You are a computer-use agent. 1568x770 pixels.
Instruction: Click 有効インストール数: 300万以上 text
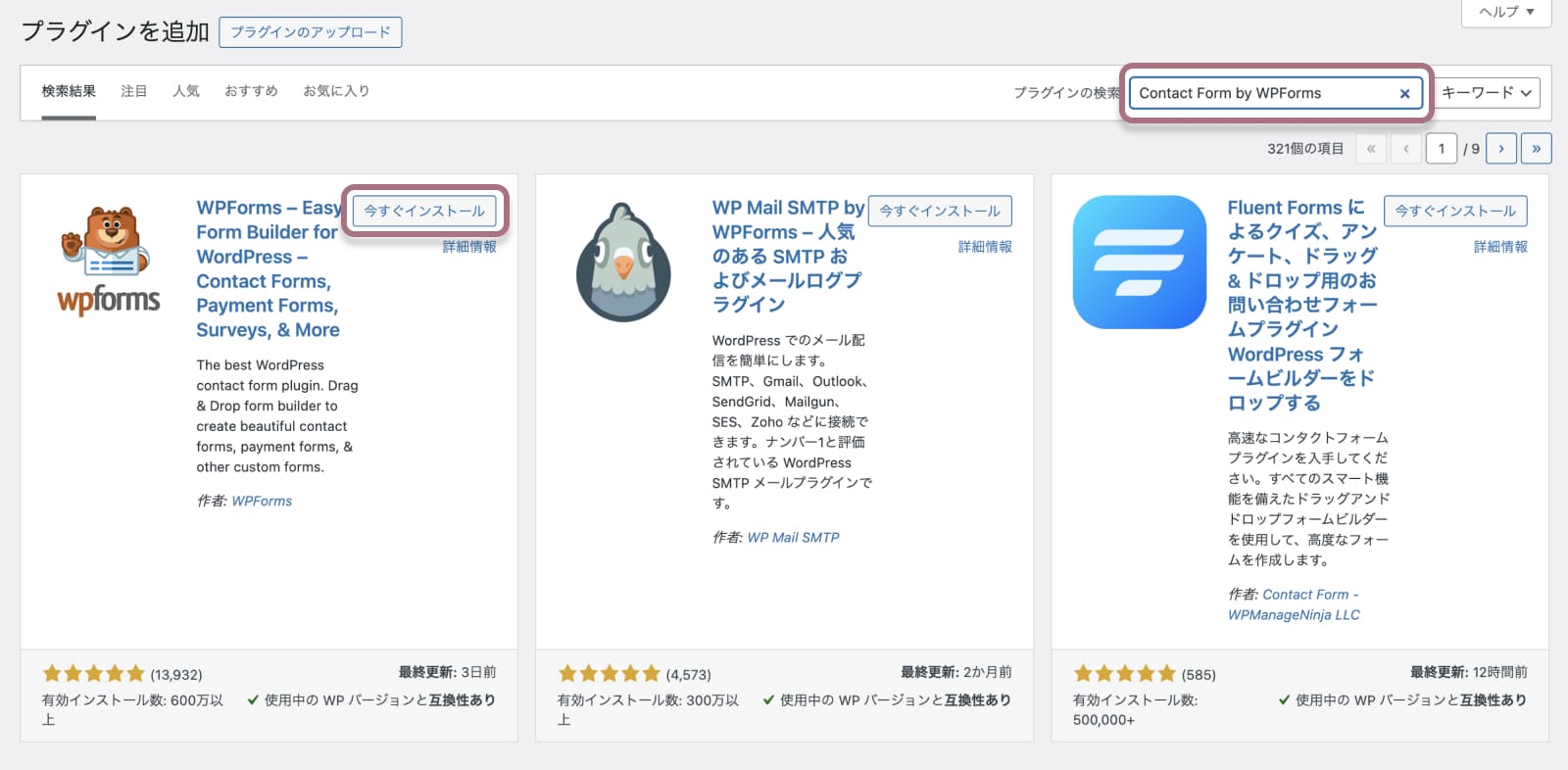pyautogui.click(x=648, y=709)
